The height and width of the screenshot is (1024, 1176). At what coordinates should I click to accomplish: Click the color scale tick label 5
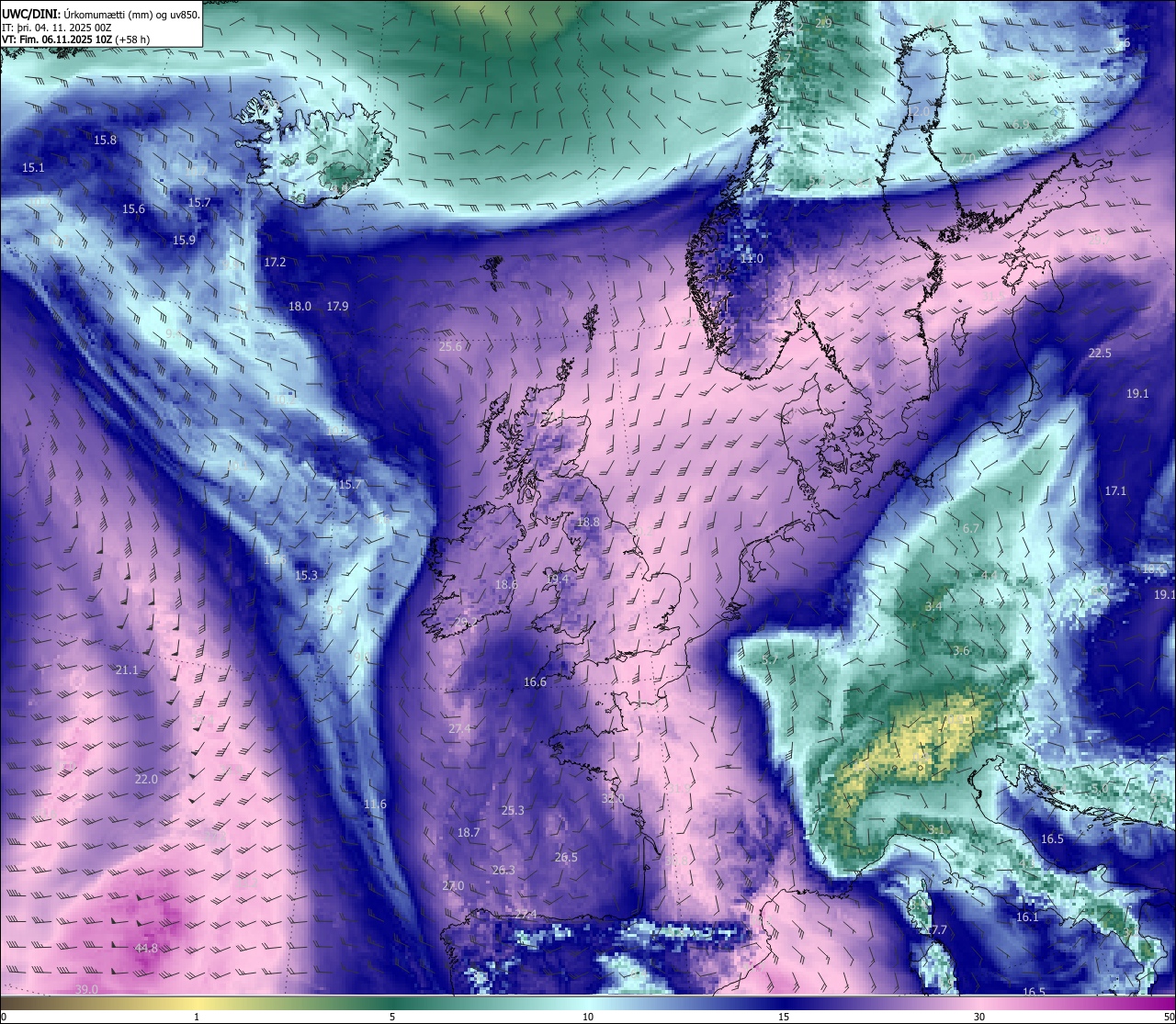[392, 1018]
